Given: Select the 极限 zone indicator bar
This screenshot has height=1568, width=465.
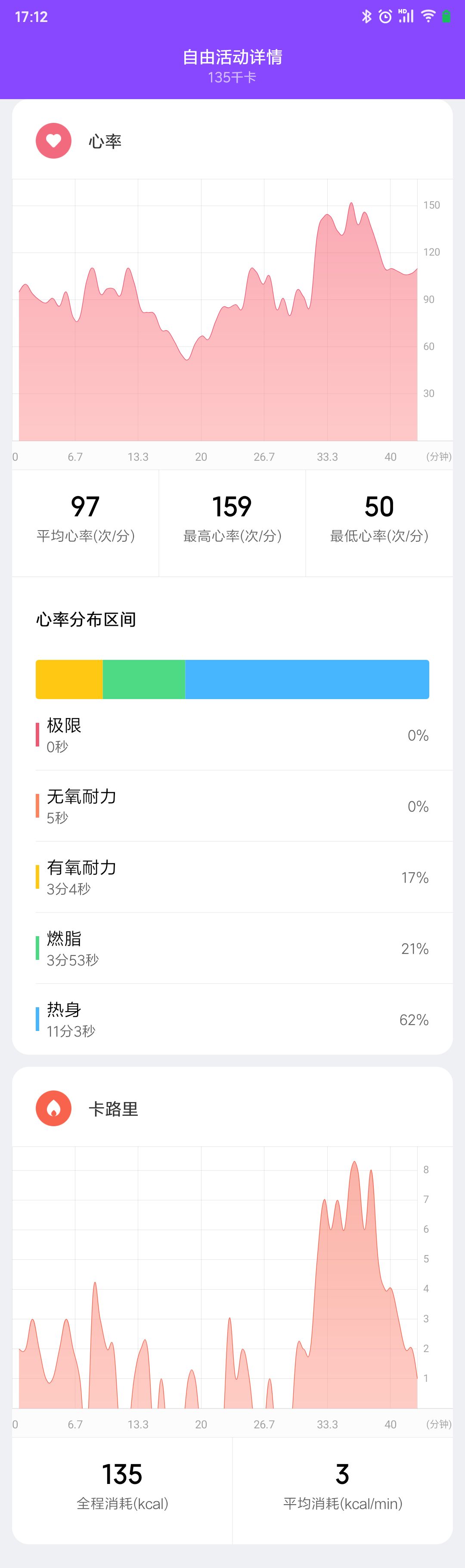Looking at the screenshot, I should [x=38, y=735].
